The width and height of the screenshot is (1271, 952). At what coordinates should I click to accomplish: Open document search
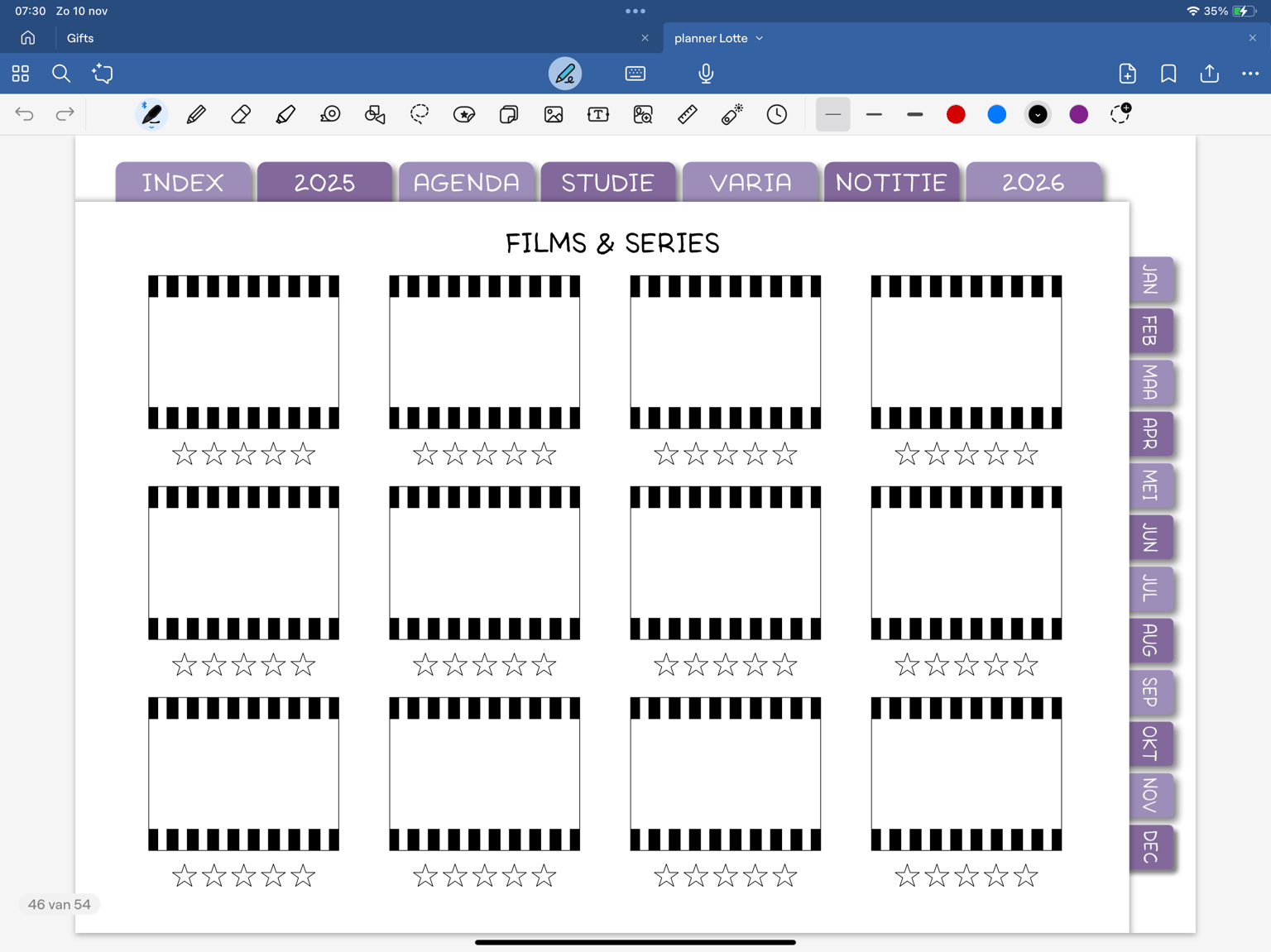(x=61, y=74)
